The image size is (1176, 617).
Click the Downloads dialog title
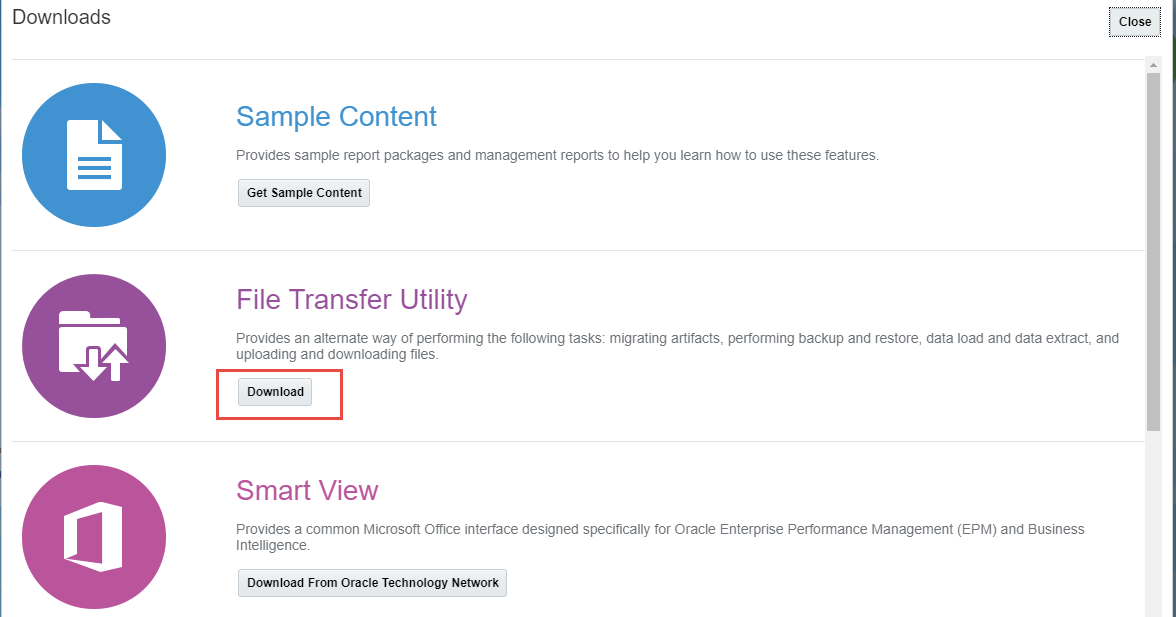pyautogui.click(x=61, y=17)
